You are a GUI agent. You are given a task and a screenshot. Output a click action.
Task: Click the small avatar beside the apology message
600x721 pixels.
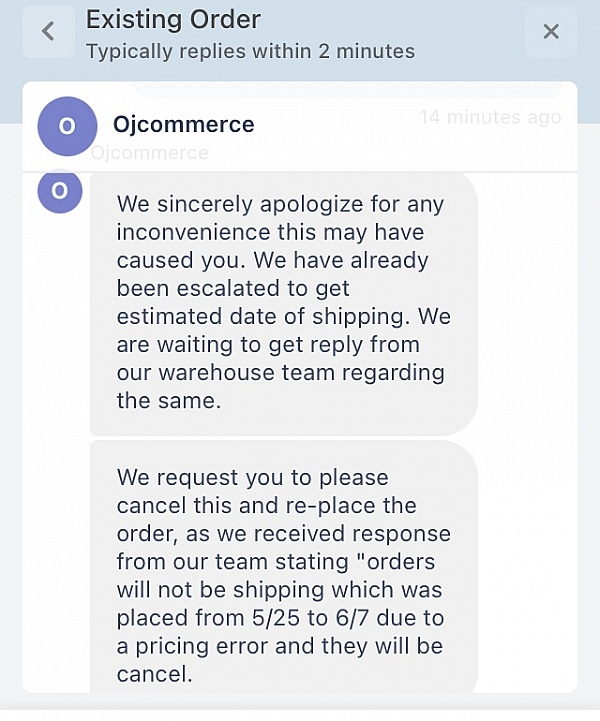click(60, 191)
